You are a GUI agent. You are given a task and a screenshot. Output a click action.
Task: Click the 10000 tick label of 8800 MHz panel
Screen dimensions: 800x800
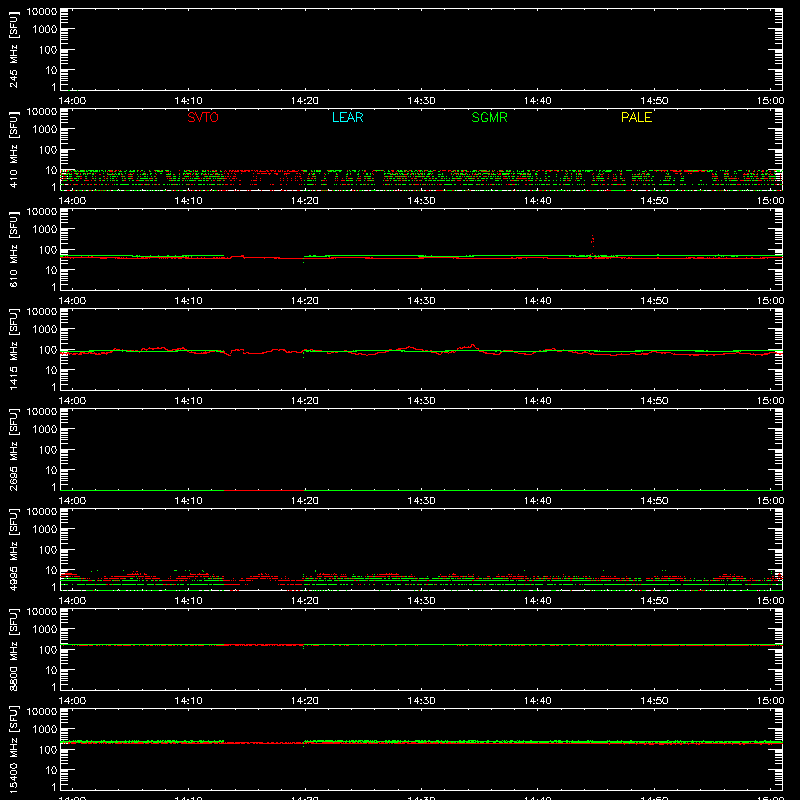coord(42,612)
